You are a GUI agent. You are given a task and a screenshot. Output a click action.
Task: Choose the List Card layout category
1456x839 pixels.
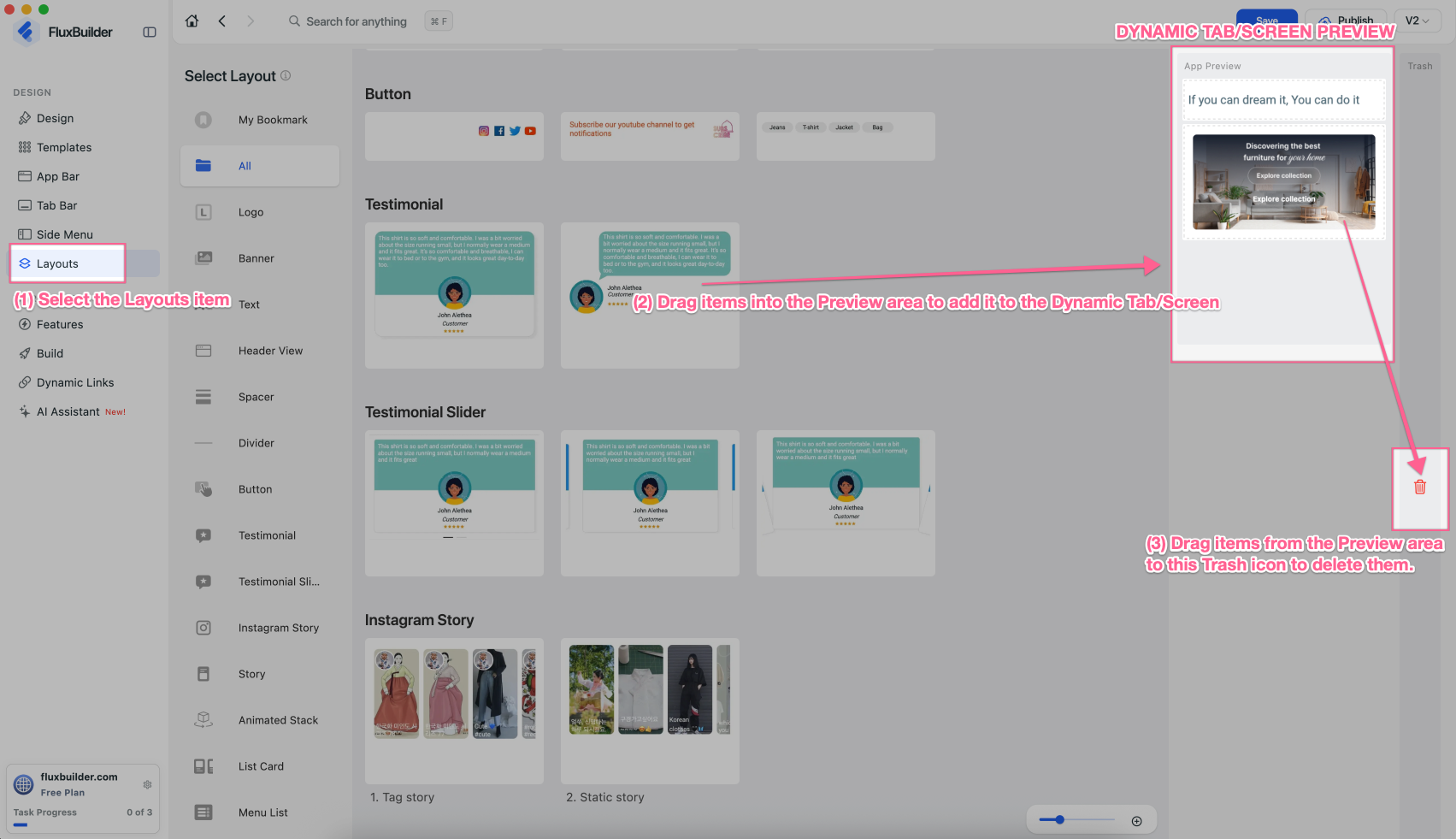(x=260, y=766)
